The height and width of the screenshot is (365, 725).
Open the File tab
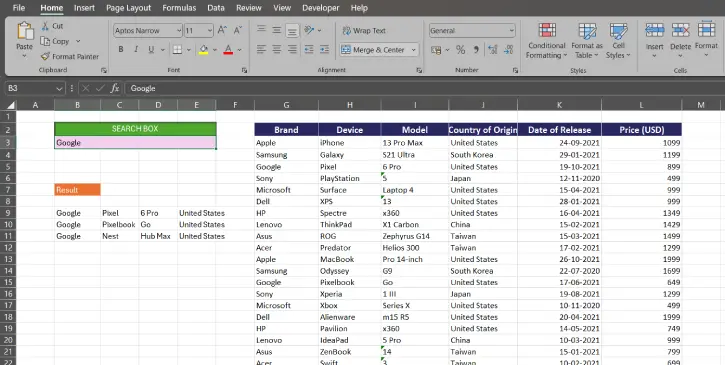19,8
